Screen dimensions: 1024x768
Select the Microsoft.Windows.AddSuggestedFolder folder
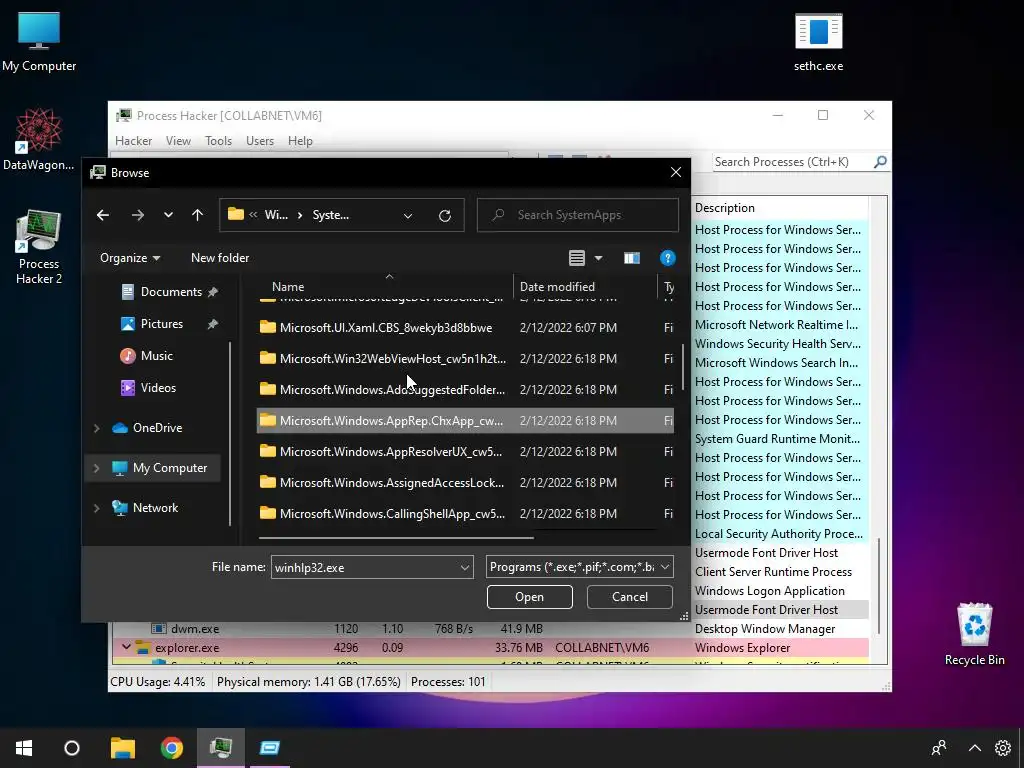pyautogui.click(x=465, y=390)
